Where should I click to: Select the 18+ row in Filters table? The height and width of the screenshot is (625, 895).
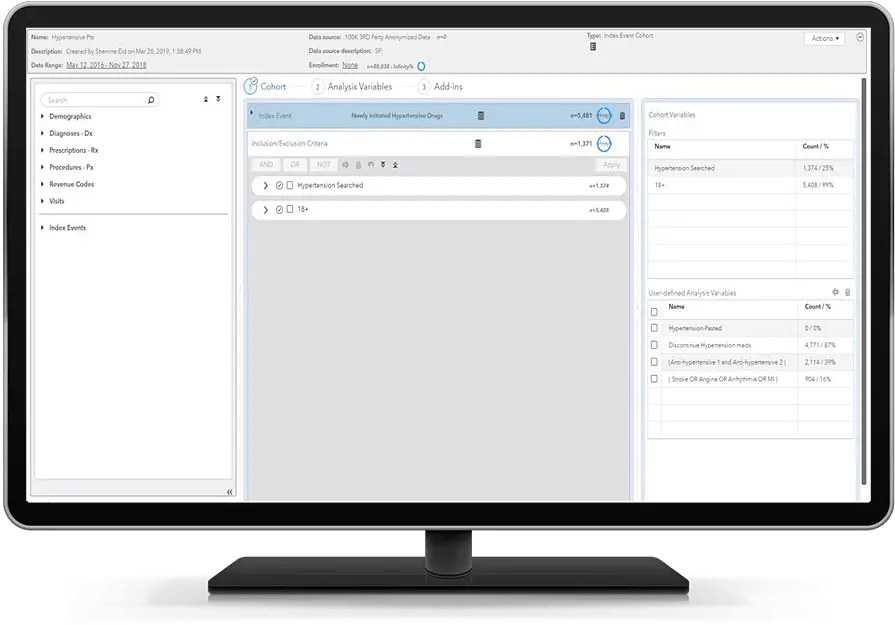pyautogui.click(x=750, y=186)
